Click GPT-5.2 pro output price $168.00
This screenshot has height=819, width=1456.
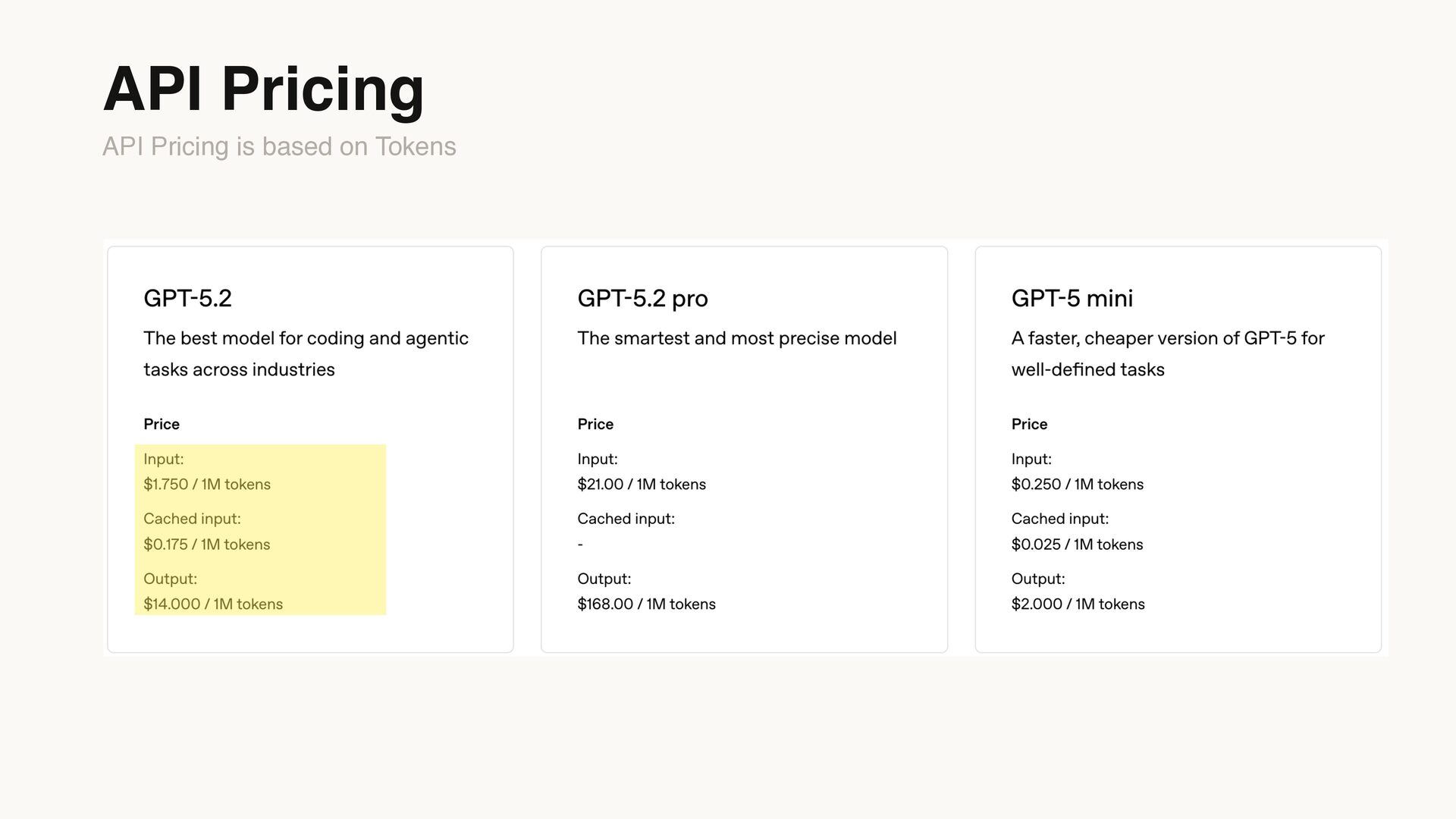tap(646, 604)
